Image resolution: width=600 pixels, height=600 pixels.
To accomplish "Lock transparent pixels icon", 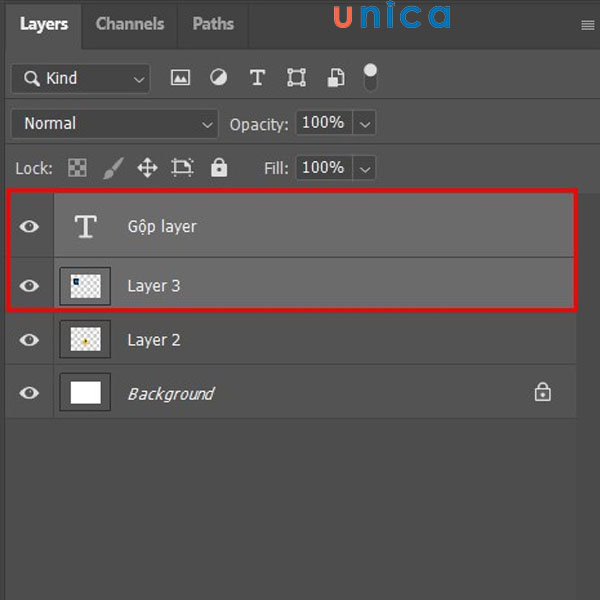I will click(77, 168).
